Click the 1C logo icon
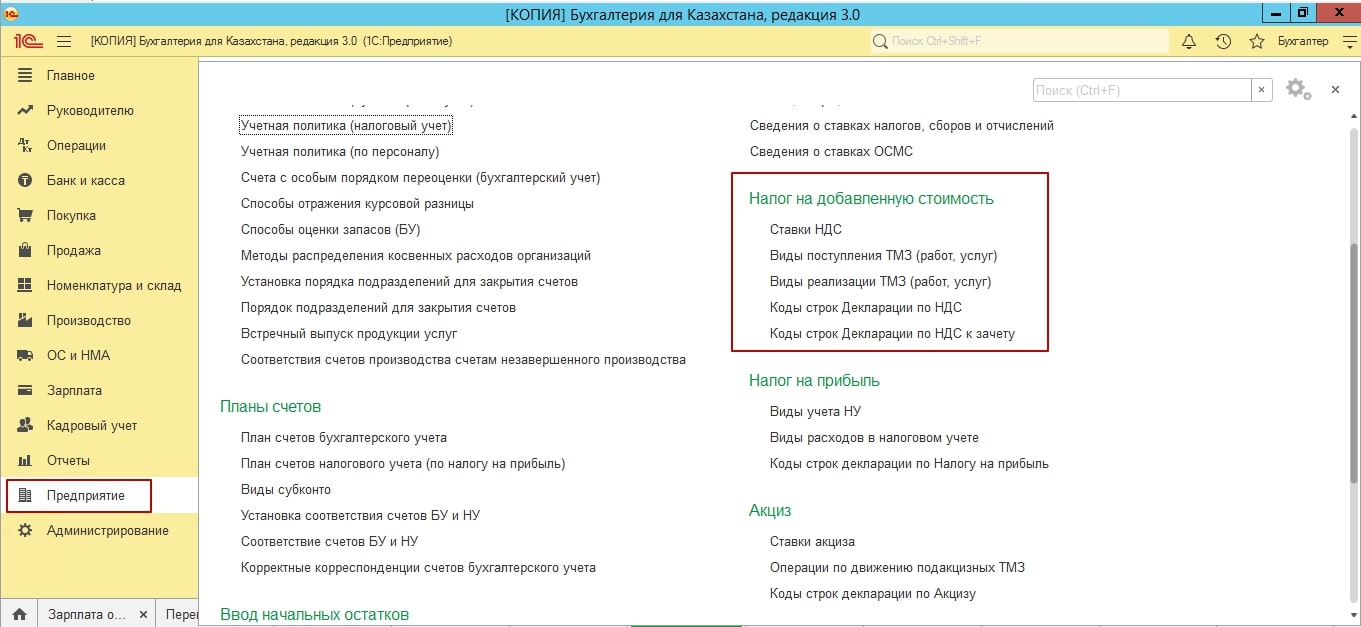 click(26, 41)
